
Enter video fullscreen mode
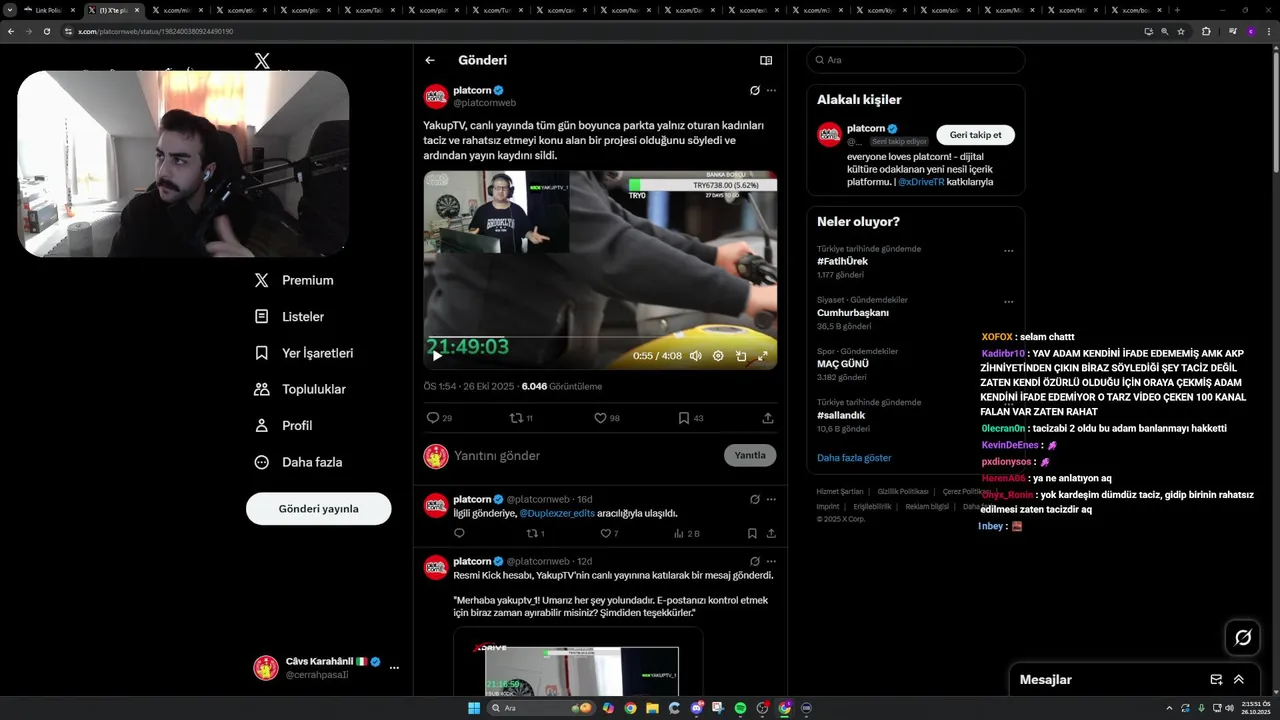(x=763, y=356)
